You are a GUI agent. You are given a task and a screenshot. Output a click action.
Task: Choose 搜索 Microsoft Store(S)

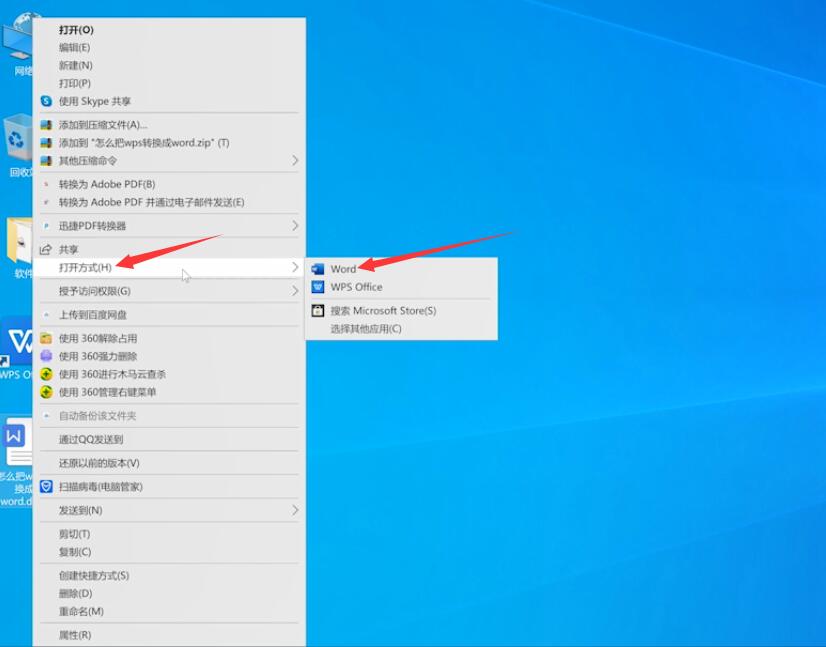click(401, 311)
